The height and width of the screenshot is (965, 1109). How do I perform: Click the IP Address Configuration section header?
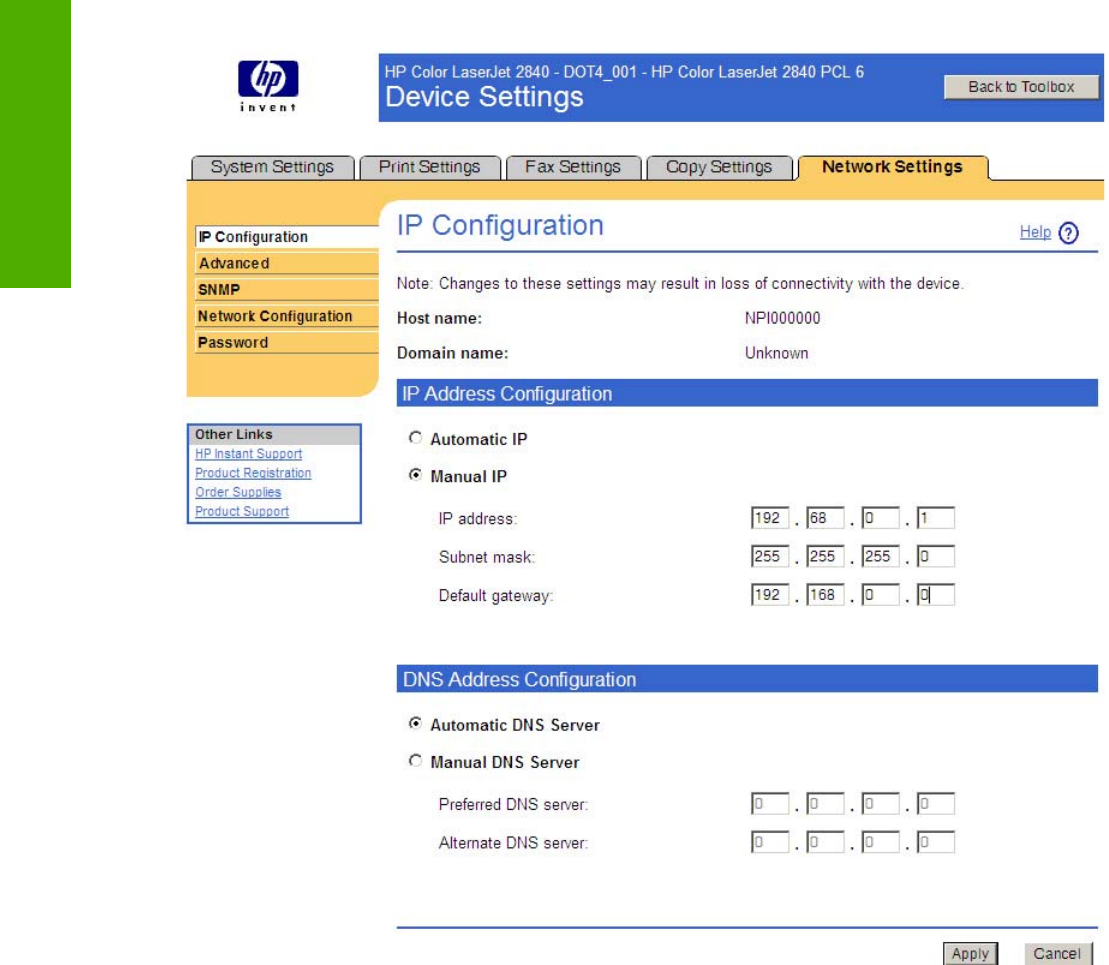coord(747,393)
